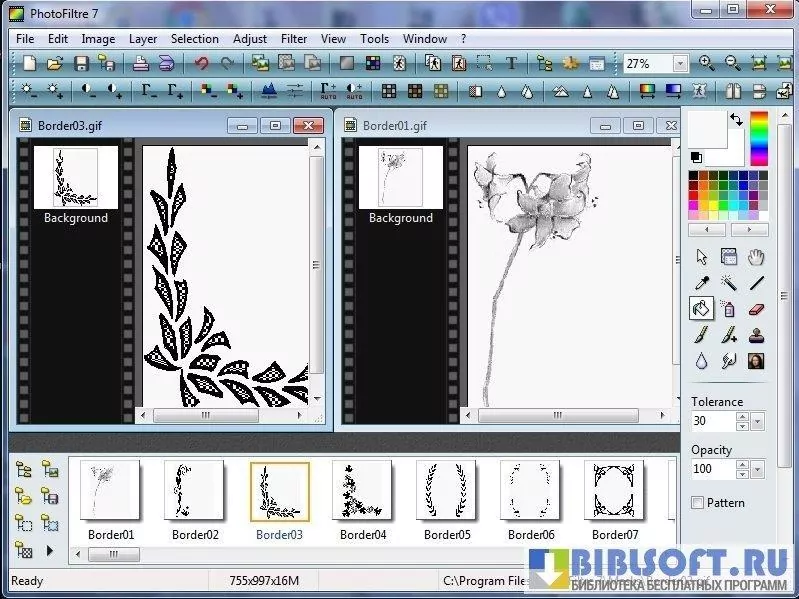Open the Opacity value dropdown

tap(757, 469)
